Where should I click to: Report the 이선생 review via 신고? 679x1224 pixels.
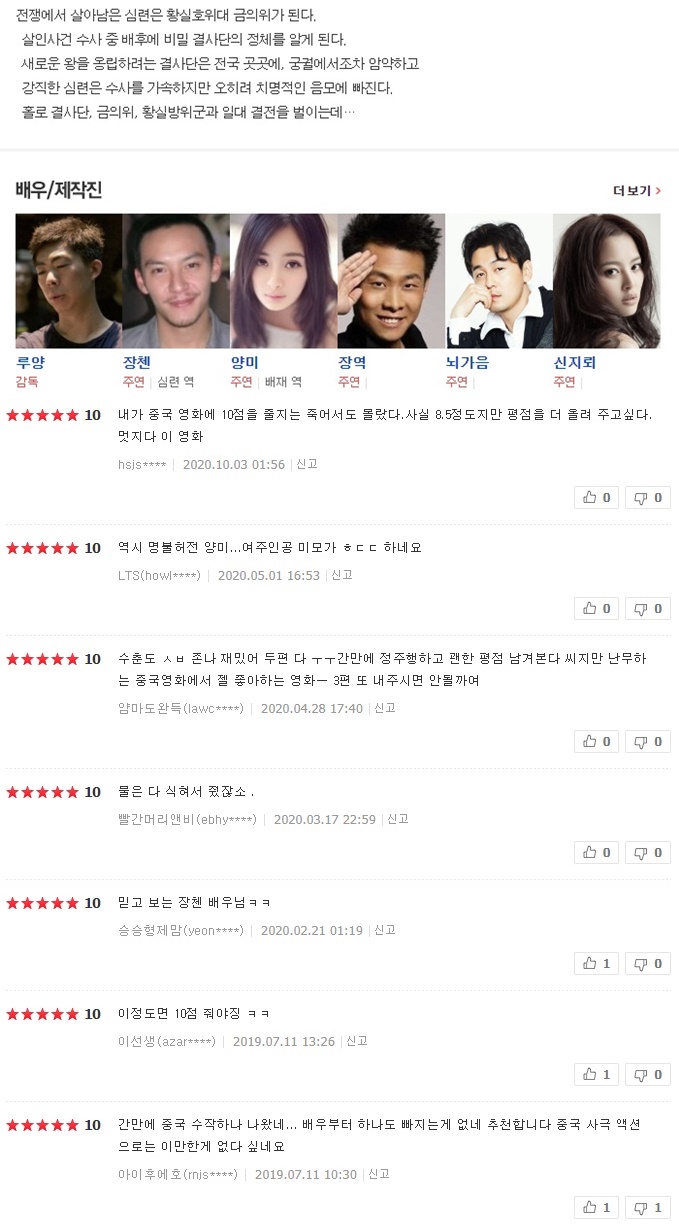pos(357,1041)
